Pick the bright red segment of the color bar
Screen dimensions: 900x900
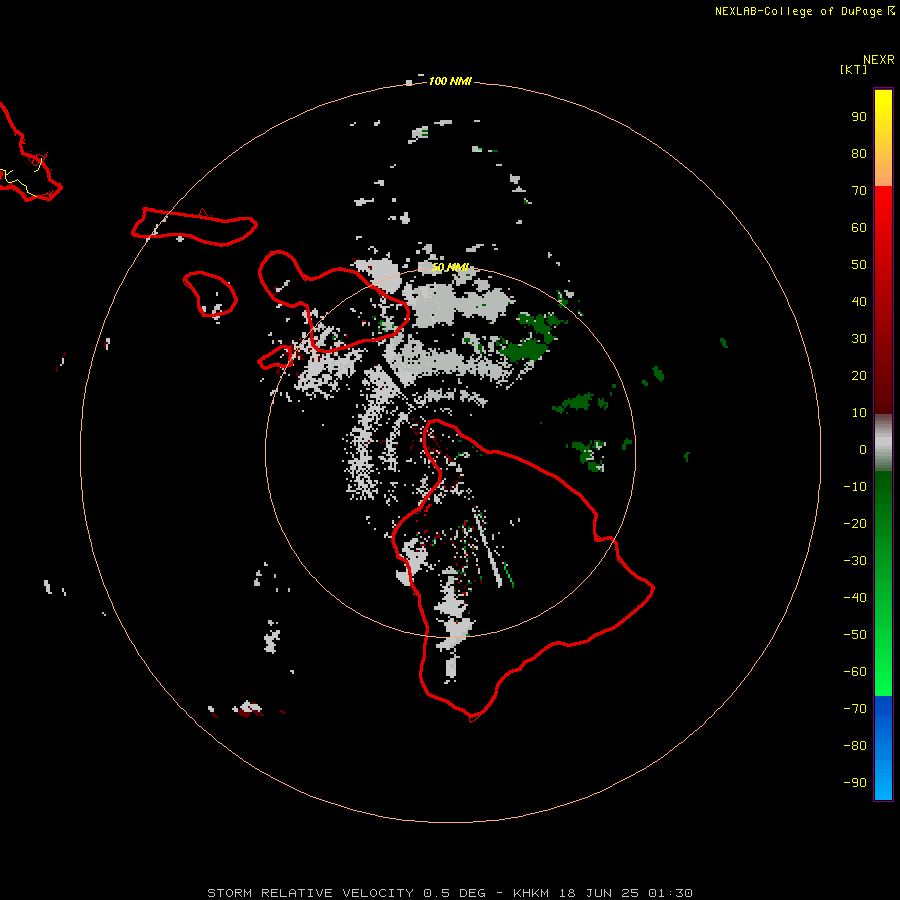[883, 210]
